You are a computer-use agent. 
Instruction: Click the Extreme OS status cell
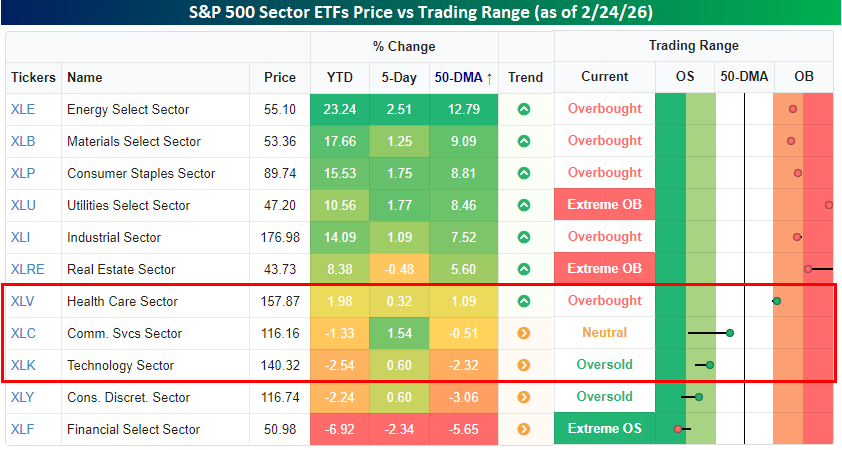point(604,429)
